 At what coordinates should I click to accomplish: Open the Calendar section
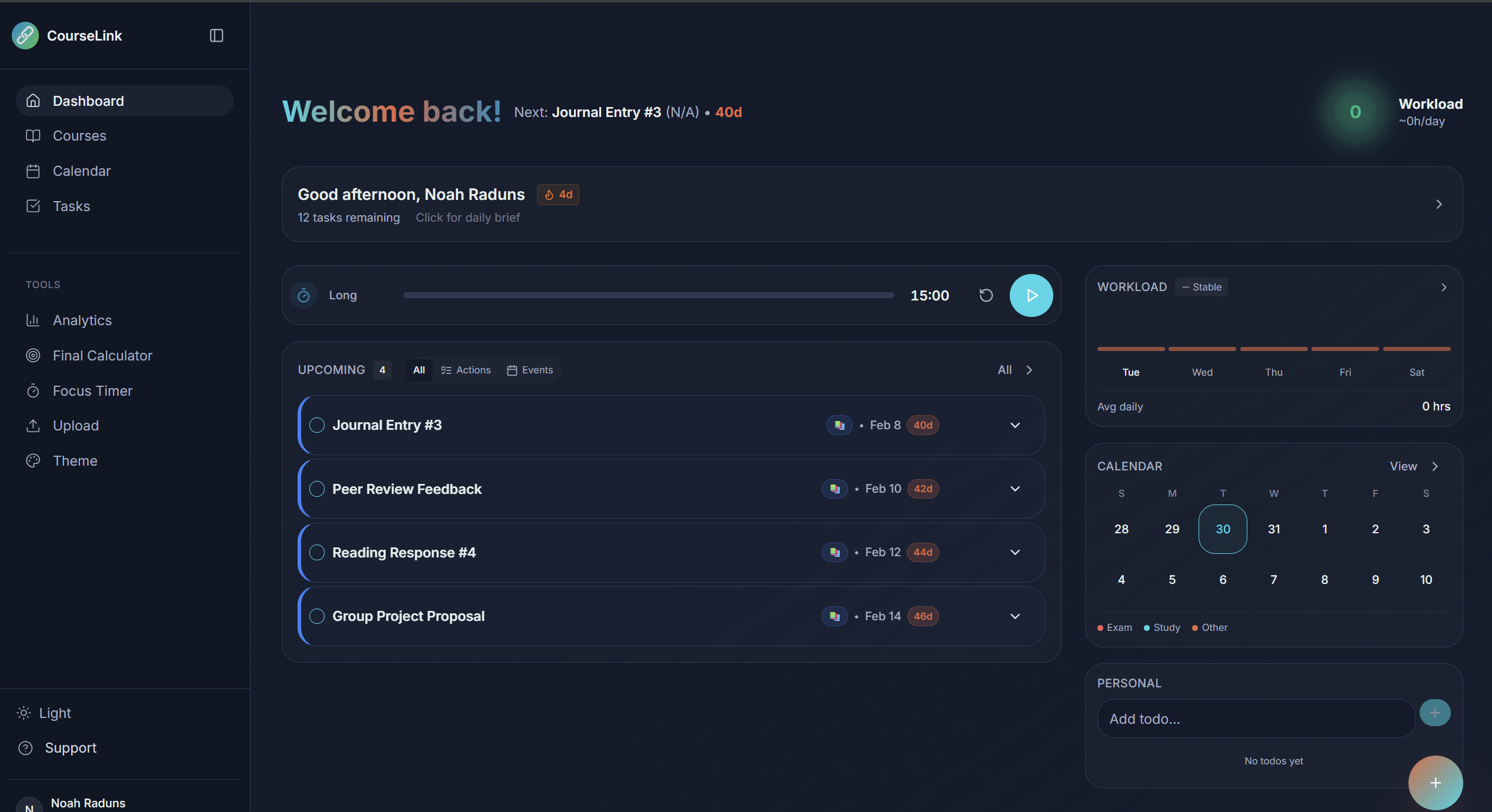coord(82,171)
